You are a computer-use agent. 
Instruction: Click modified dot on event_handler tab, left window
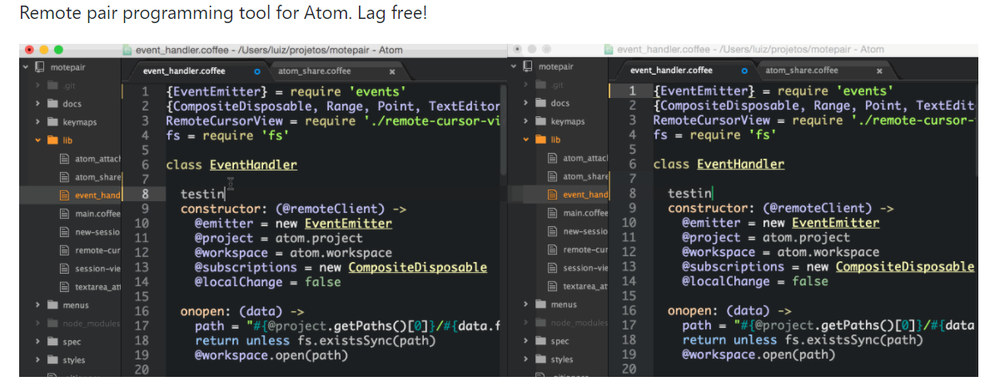click(257, 71)
